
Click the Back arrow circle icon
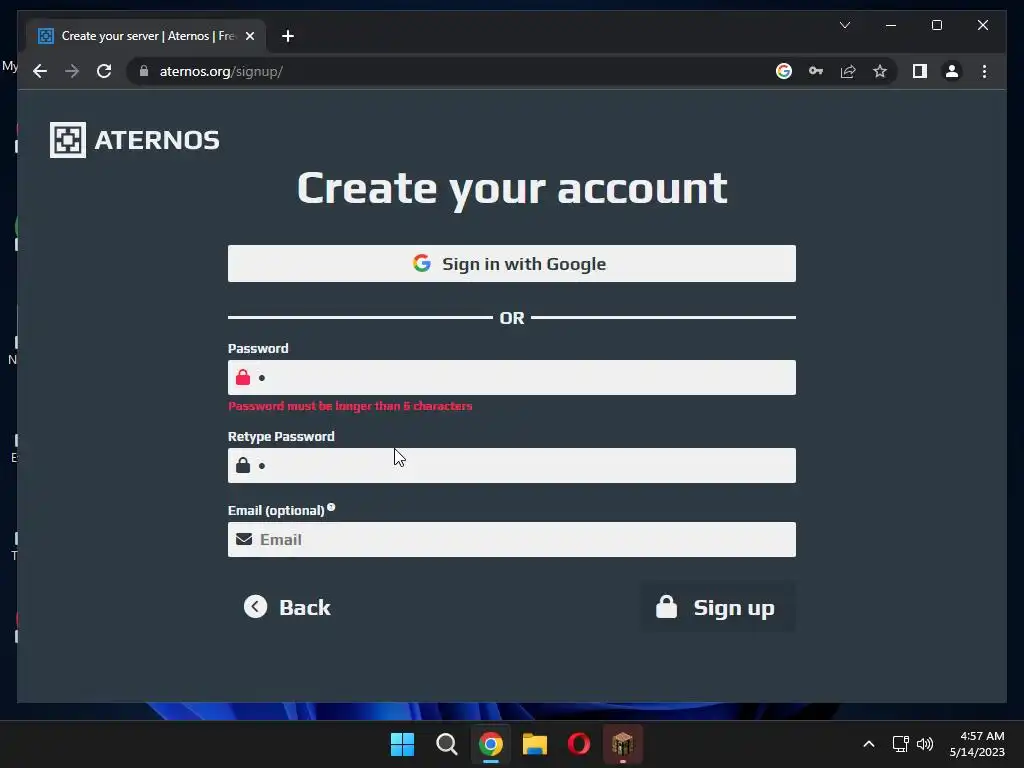click(x=255, y=607)
